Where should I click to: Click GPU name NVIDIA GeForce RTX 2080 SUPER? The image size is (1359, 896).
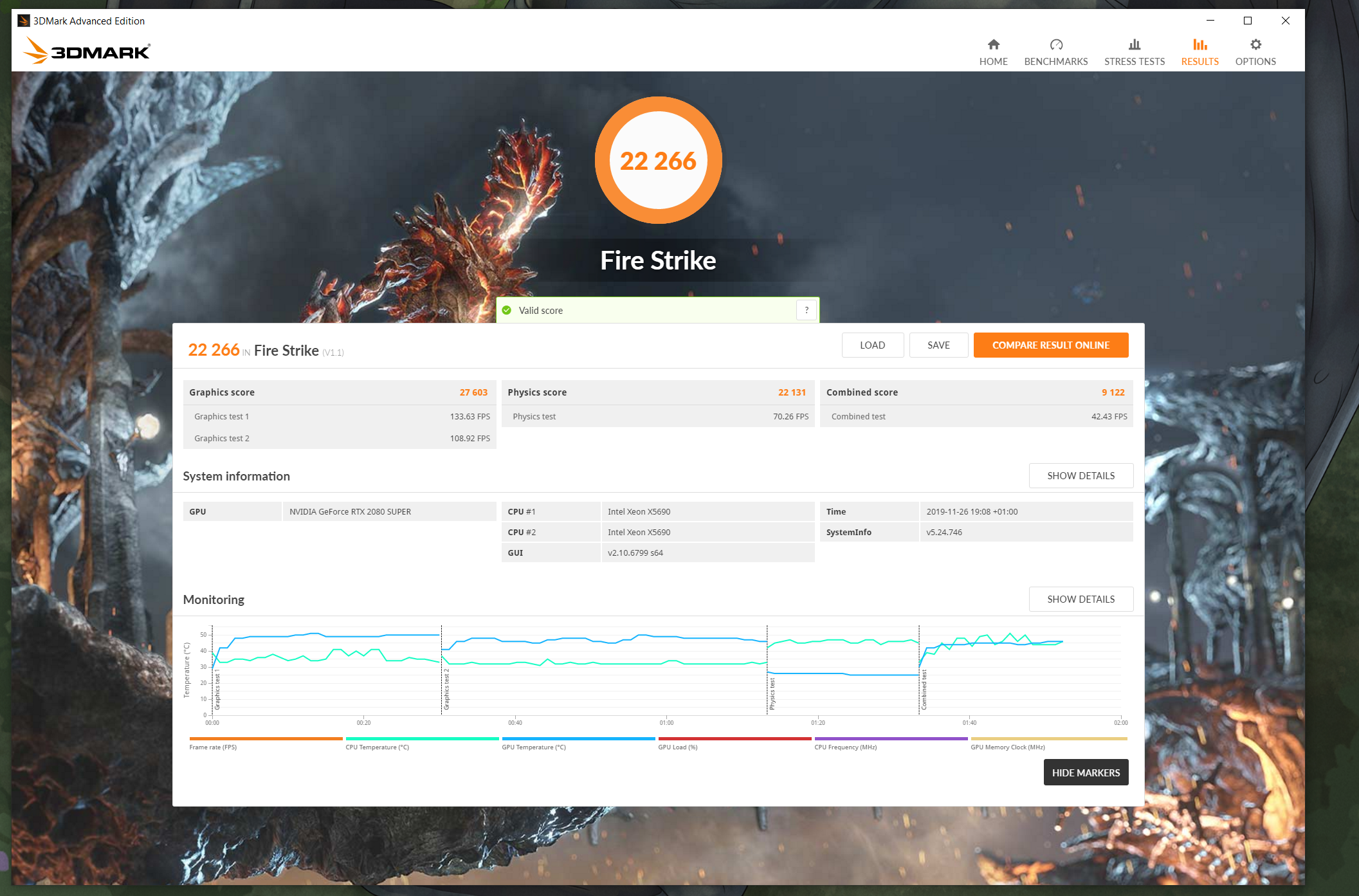[350, 512]
